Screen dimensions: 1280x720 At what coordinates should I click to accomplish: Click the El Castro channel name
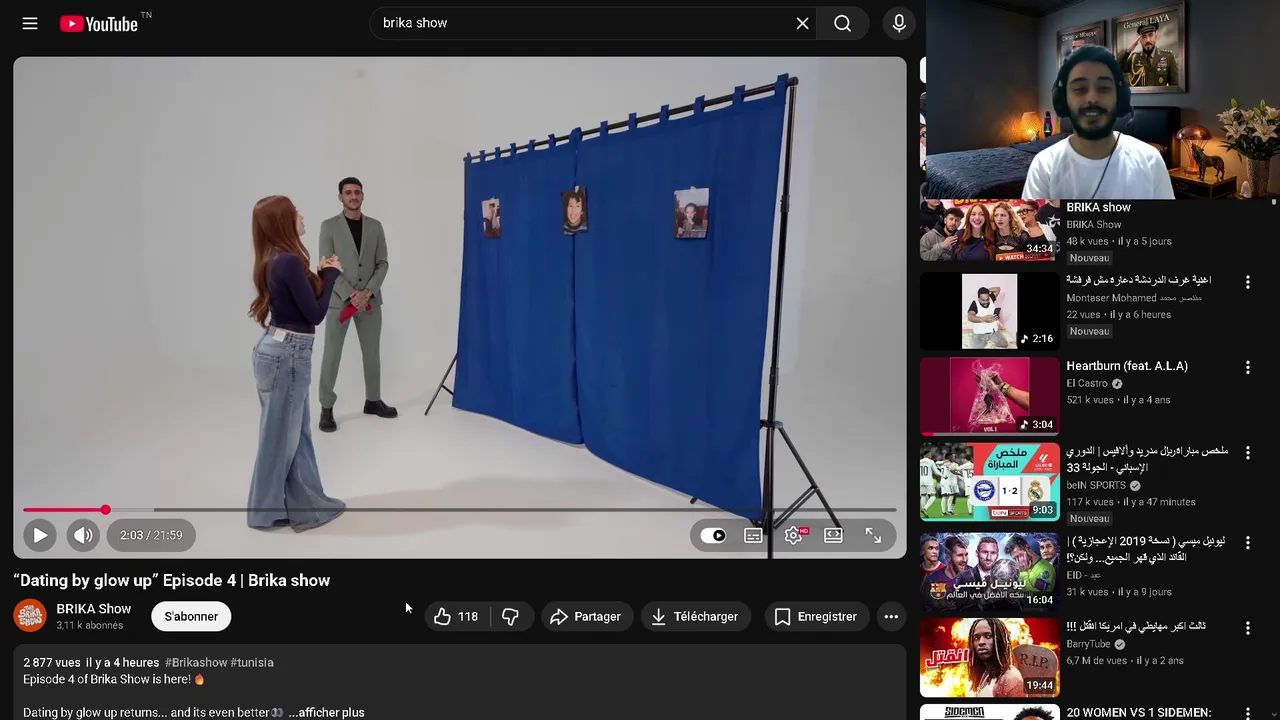[x=1087, y=384]
